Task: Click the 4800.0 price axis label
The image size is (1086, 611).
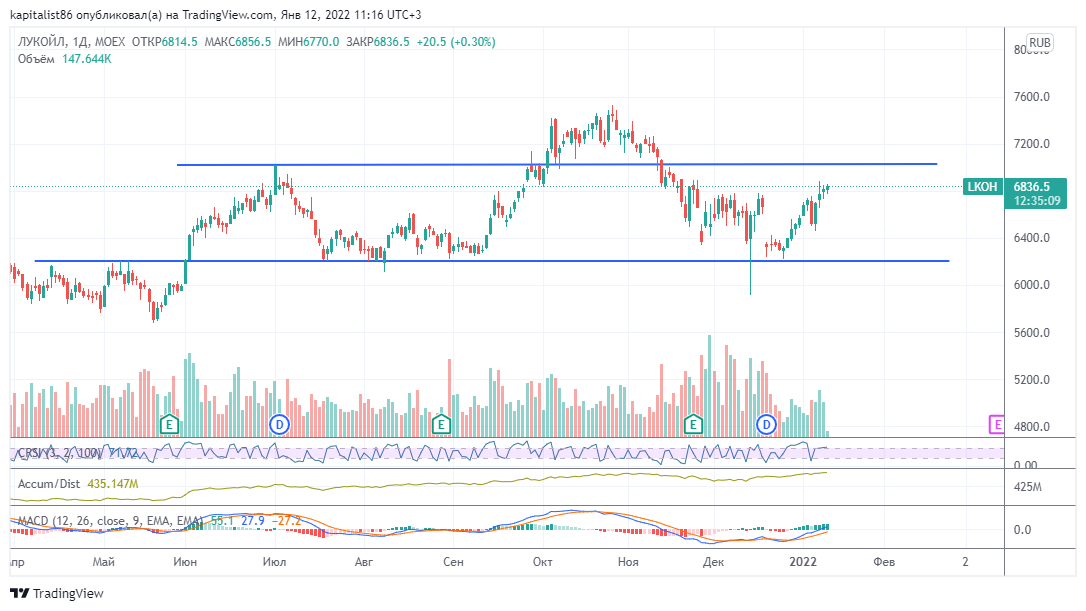Action: point(1031,427)
